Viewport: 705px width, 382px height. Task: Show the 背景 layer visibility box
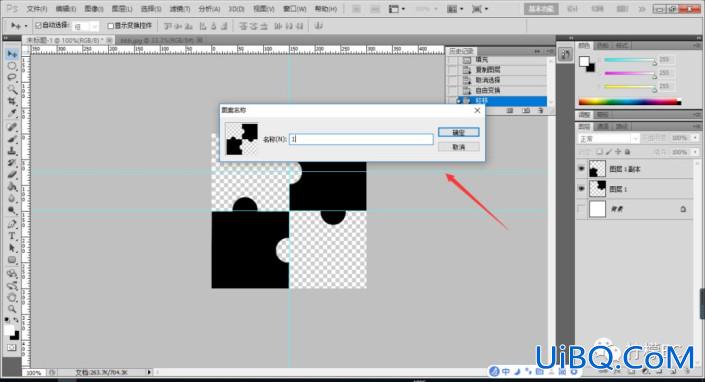click(x=581, y=209)
